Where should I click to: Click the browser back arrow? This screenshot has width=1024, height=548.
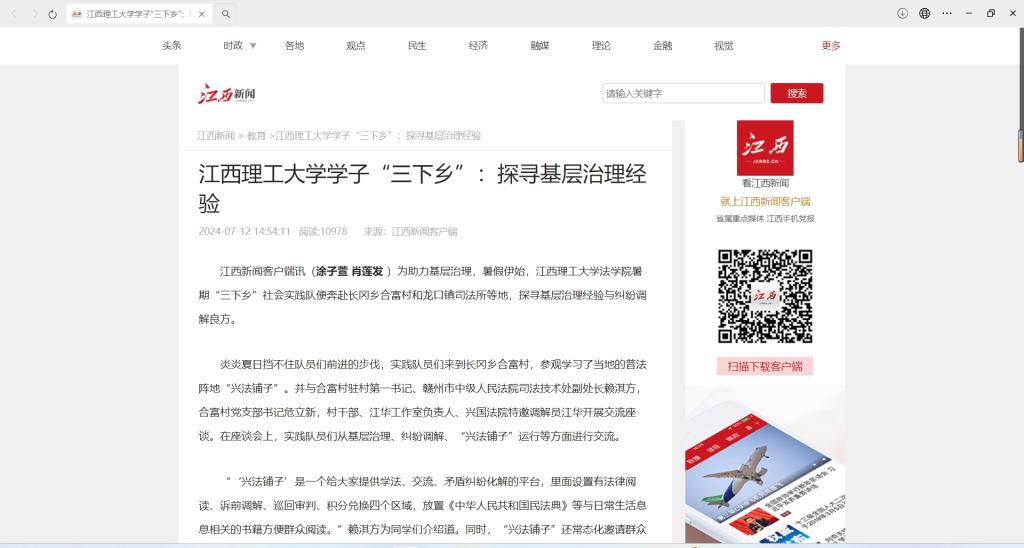(14, 14)
